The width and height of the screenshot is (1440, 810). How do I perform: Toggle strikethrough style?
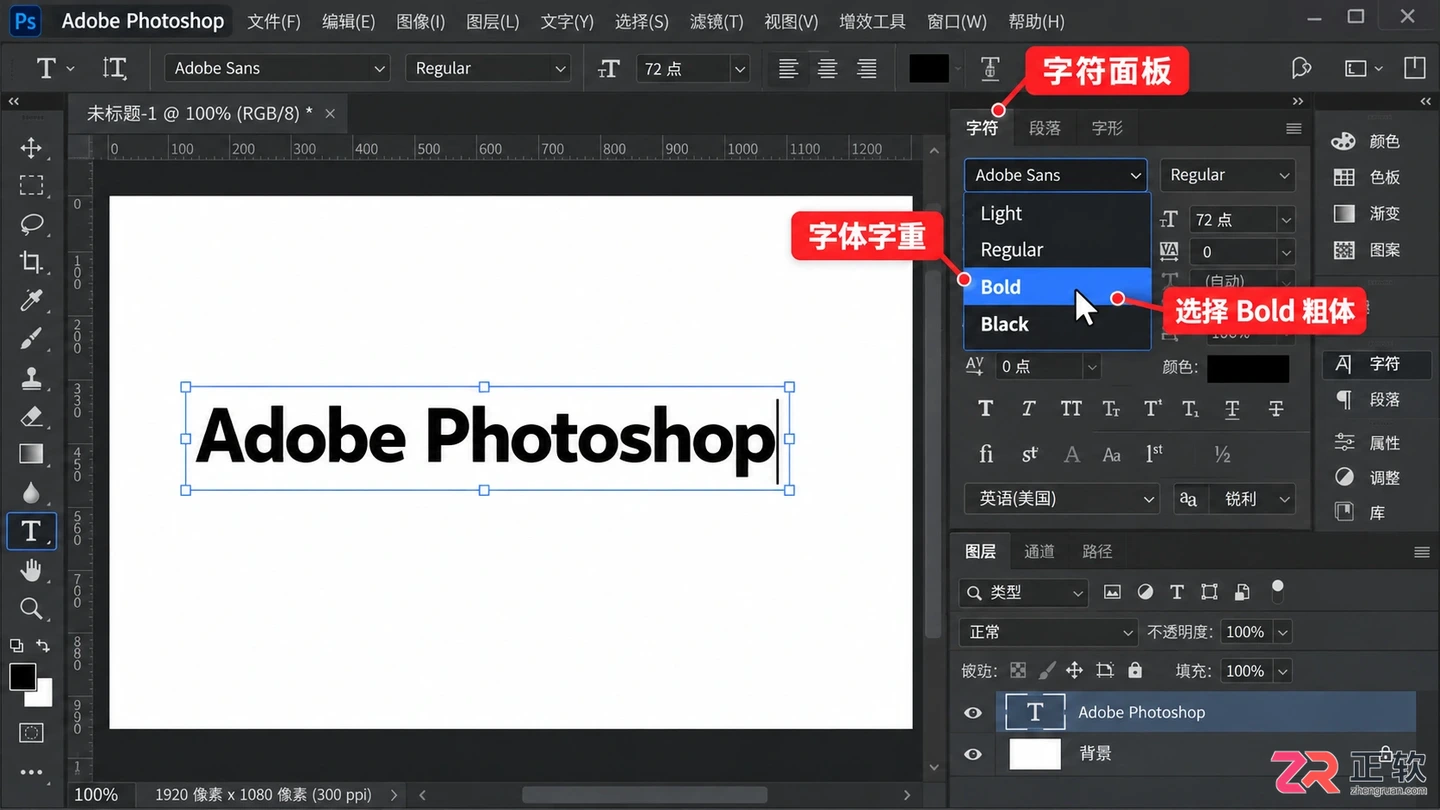pos(1276,408)
